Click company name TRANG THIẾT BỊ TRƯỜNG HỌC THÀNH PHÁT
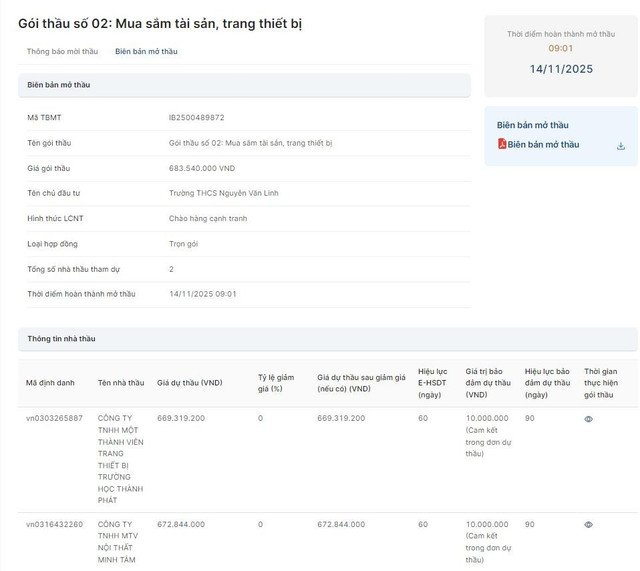The image size is (640, 571). pos(121,459)
